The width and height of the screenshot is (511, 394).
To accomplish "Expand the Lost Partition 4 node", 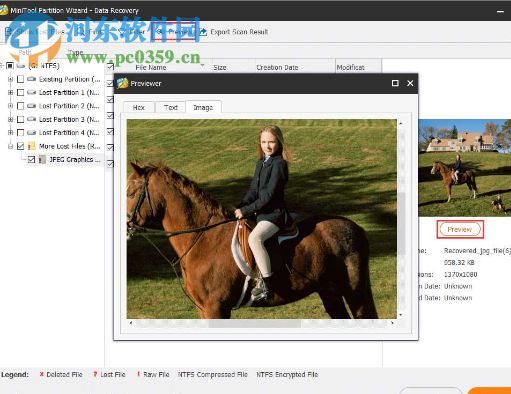I will click(10, 132).
